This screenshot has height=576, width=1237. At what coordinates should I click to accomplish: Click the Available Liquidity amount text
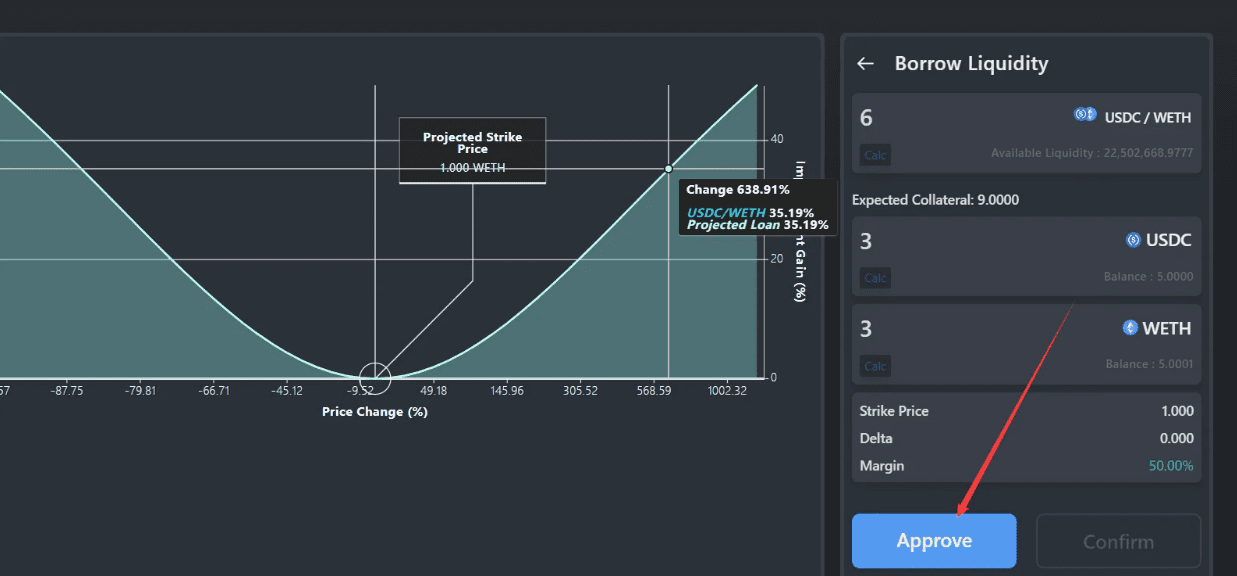click(1091, 153)
